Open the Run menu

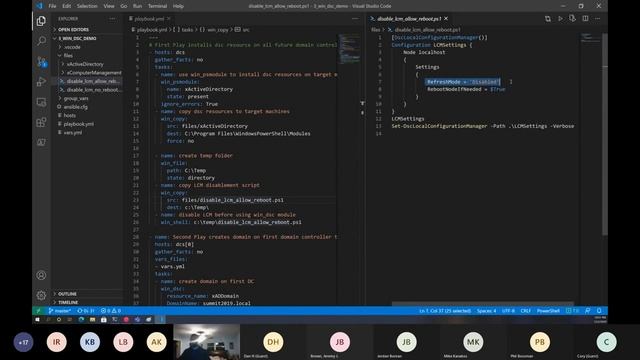[x=138, y=6]
